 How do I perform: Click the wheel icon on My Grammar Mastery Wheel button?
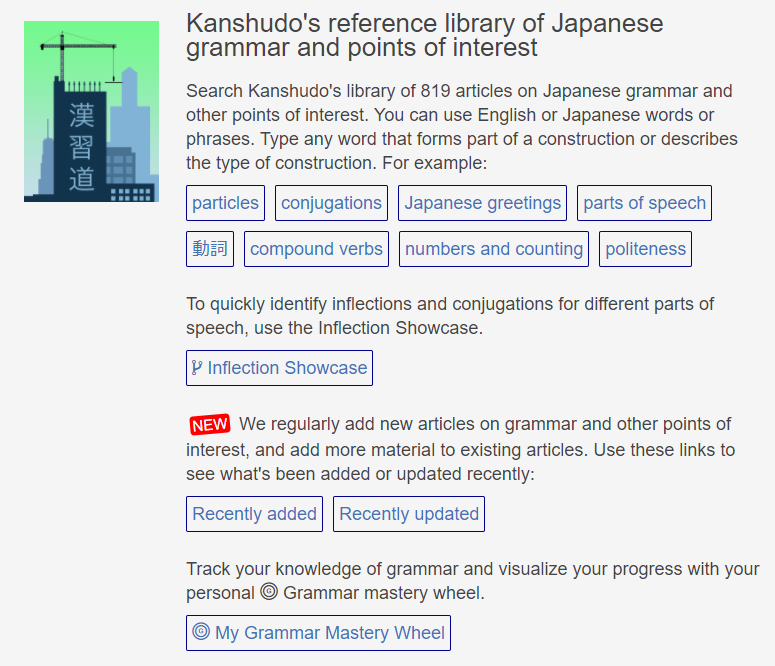[201, 631]
